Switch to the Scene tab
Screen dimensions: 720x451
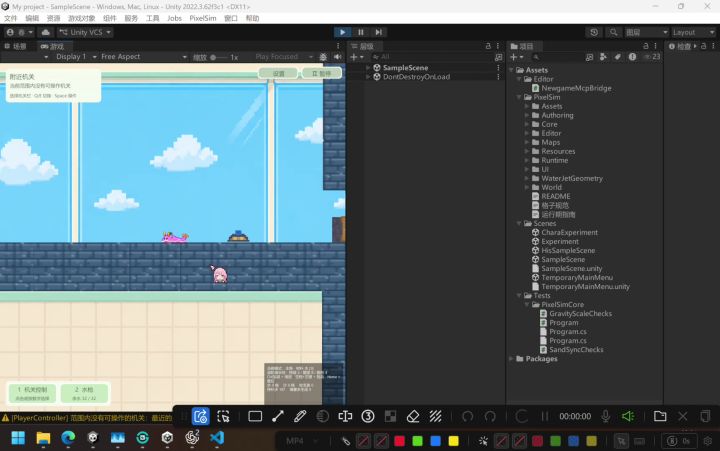pos(16,46)
